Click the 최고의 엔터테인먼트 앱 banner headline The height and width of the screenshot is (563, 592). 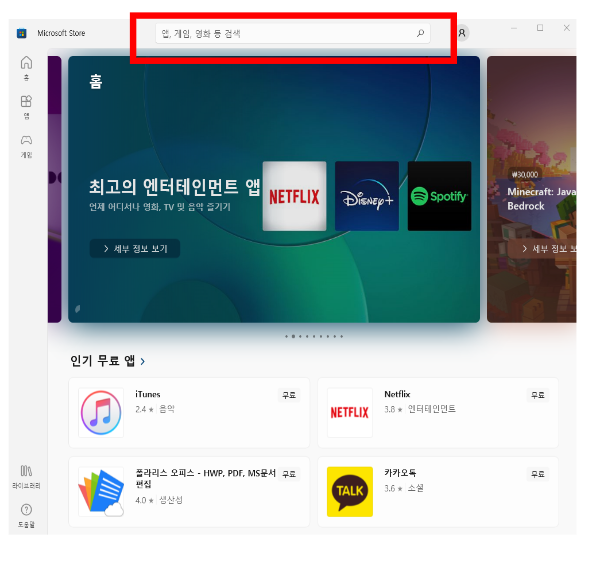pyautogui.click(x=175, y=187)
